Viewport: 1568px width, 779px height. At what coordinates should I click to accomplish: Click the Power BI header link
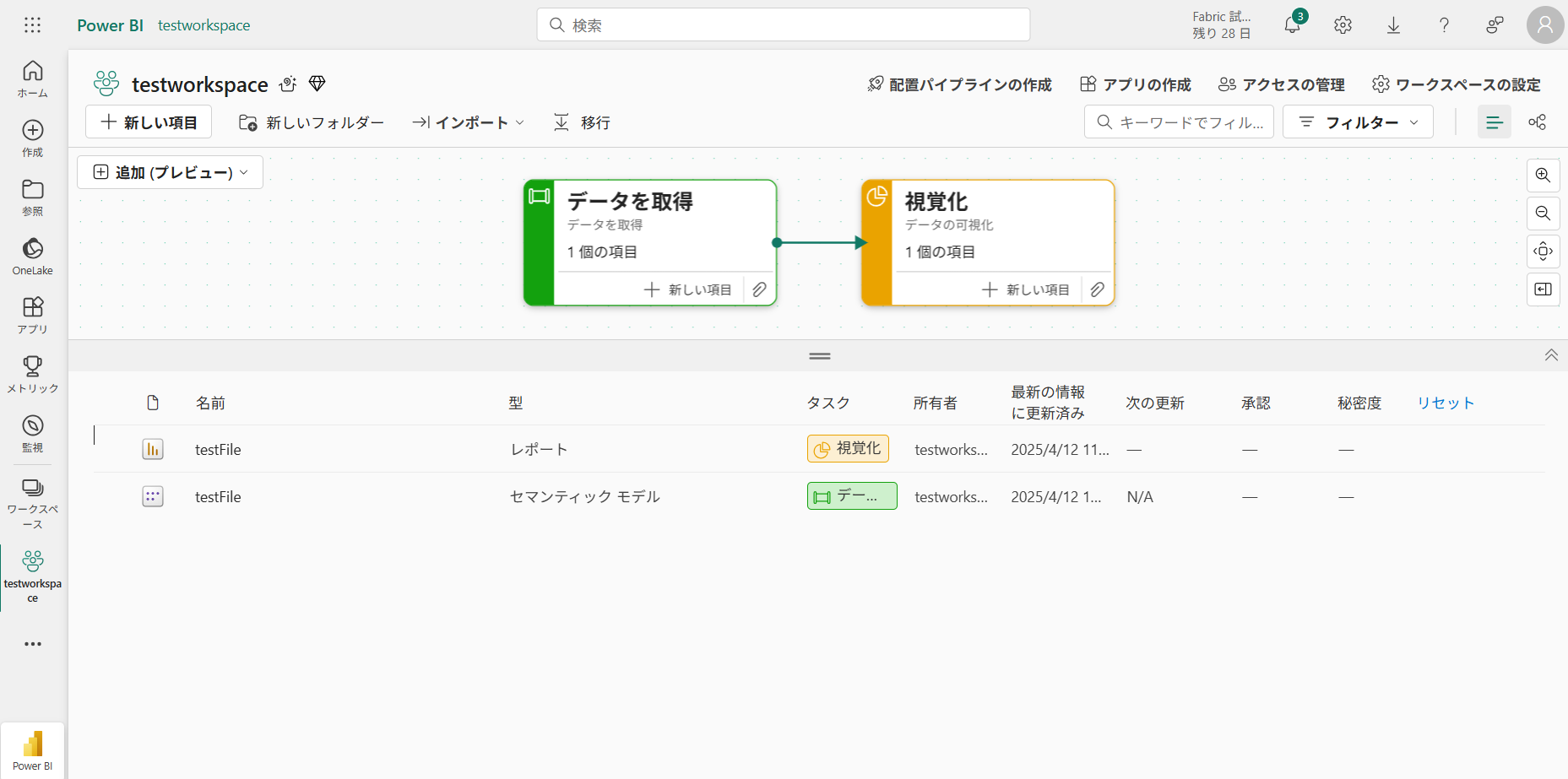click(x=111, y=25)
